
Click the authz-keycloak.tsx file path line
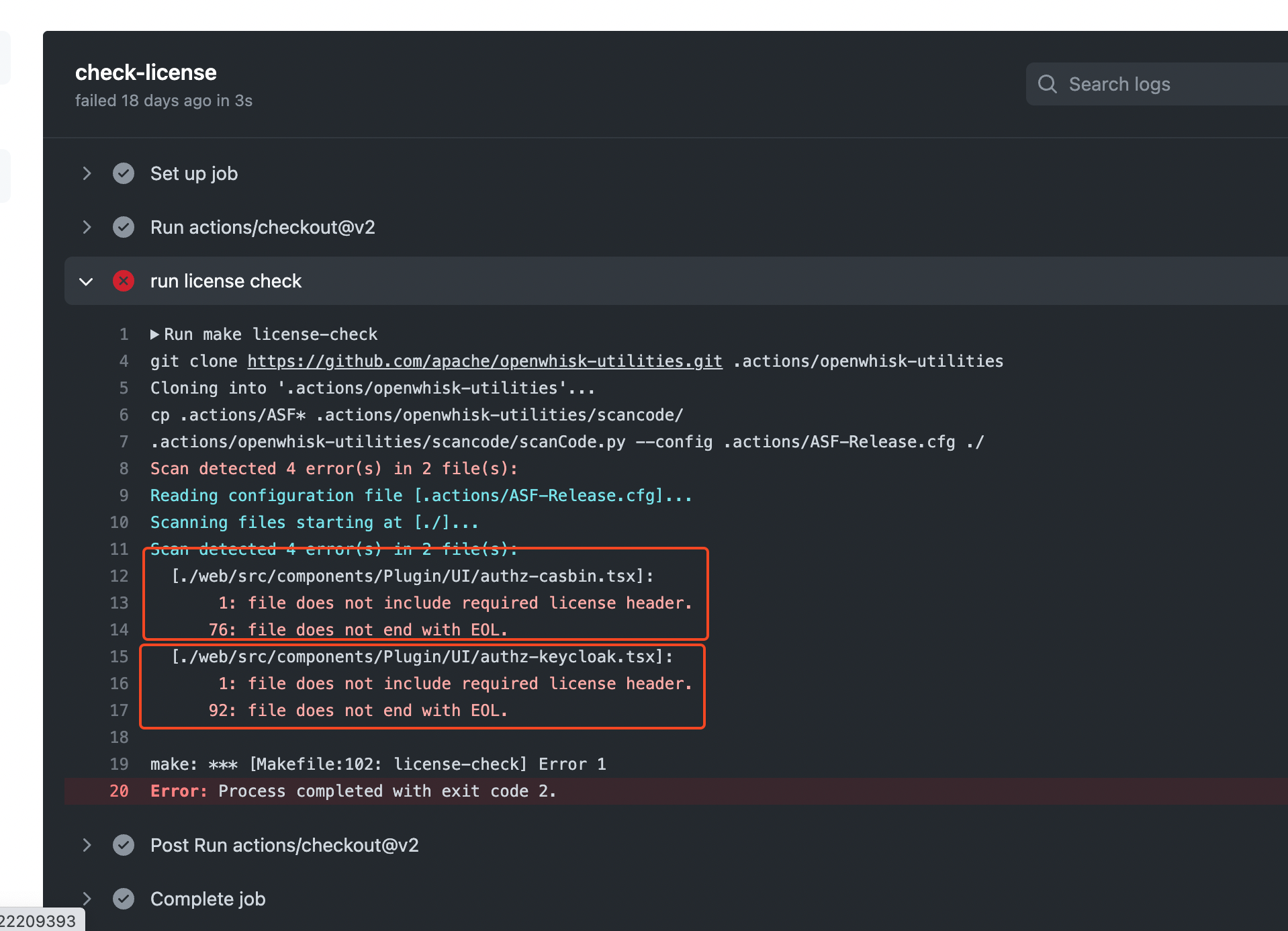(422, 657)
